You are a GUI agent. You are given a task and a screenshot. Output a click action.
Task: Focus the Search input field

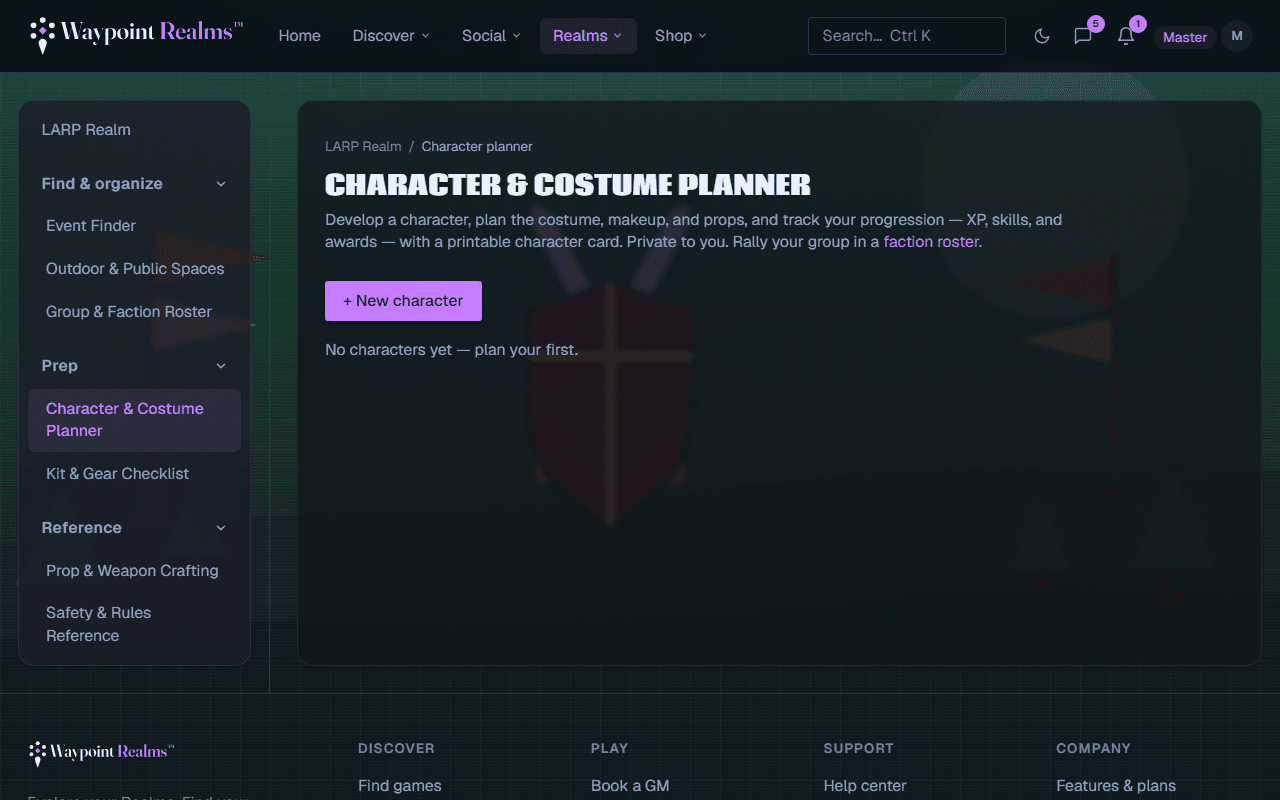(907, 35)
